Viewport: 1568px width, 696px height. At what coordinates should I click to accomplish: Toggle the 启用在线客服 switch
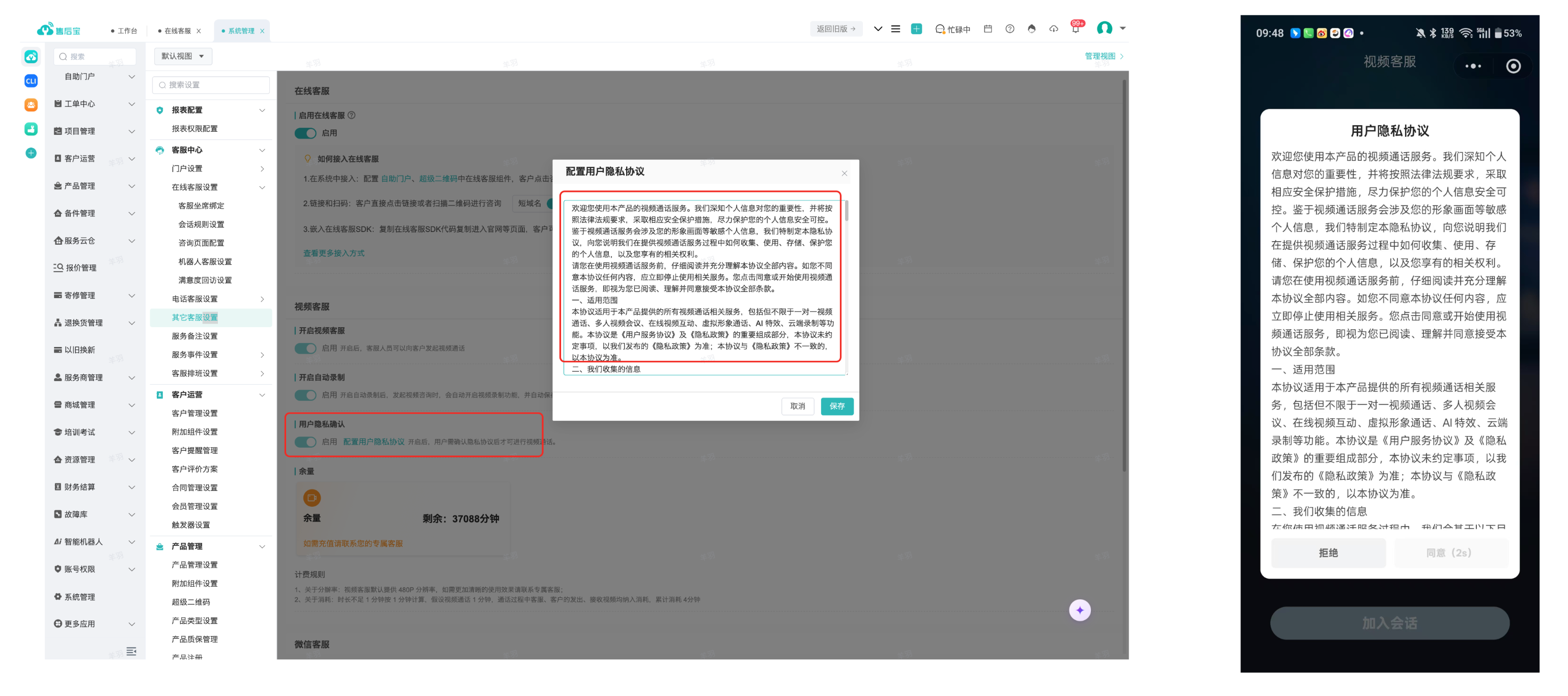(305, 133)
